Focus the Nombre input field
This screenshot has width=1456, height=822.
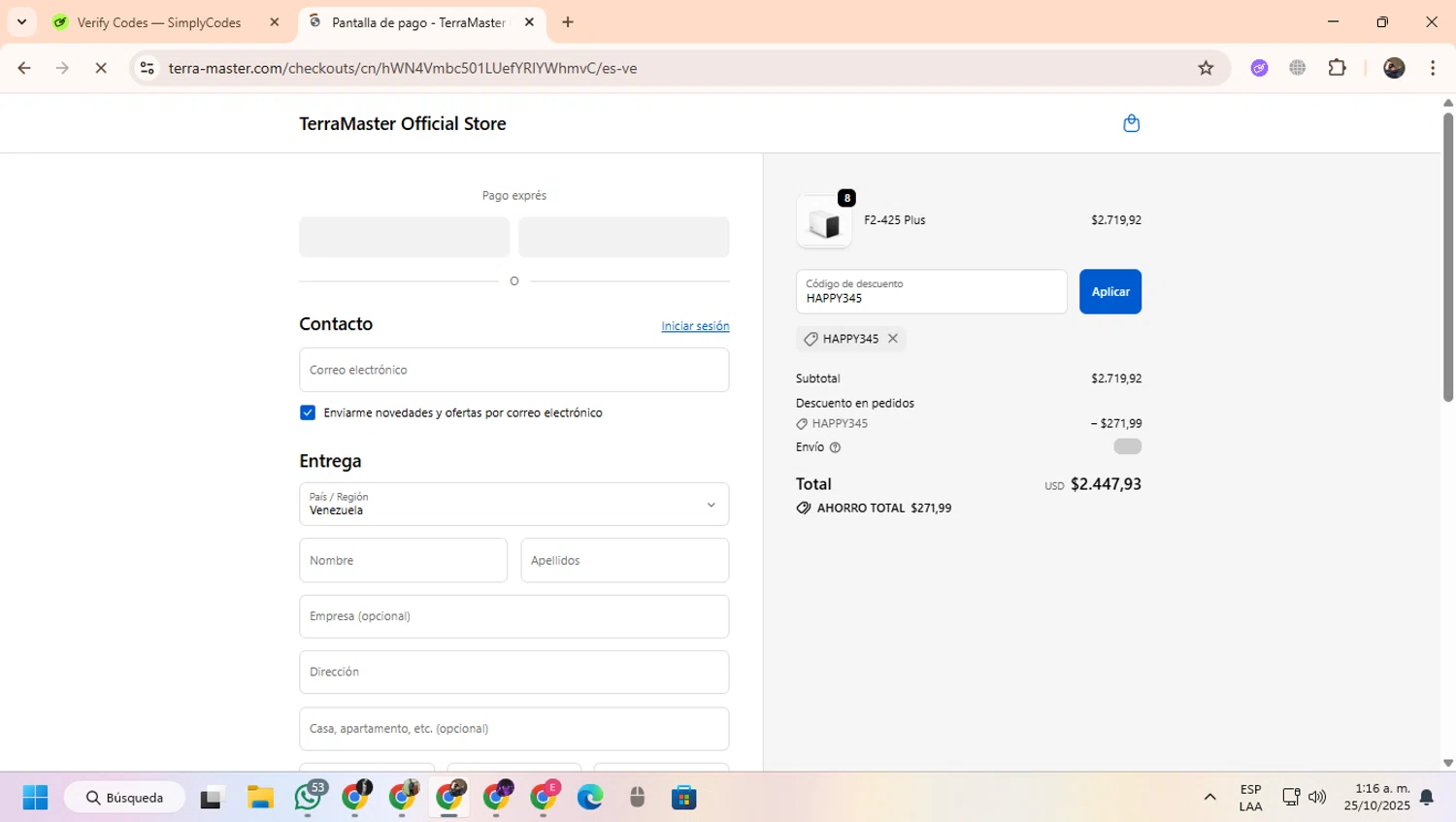click(403, 560)
